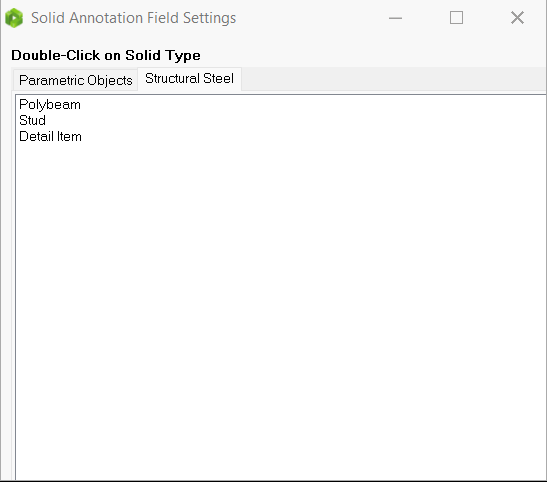Highlight the Polybeam entry

click(x=50, y=105)
